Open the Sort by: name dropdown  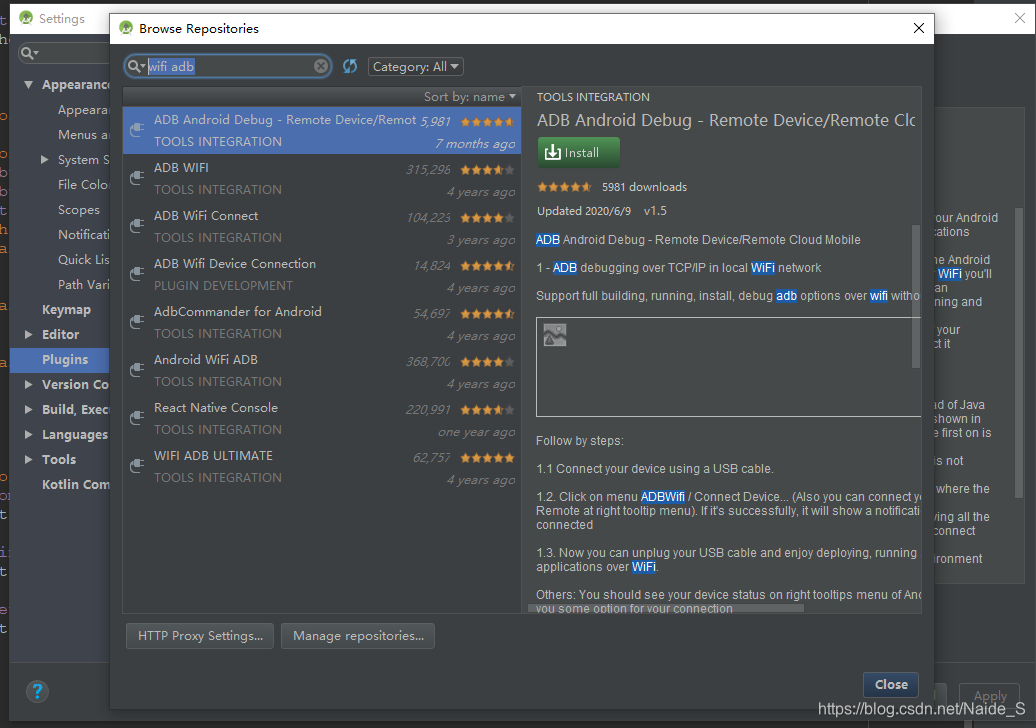point(470,97)
